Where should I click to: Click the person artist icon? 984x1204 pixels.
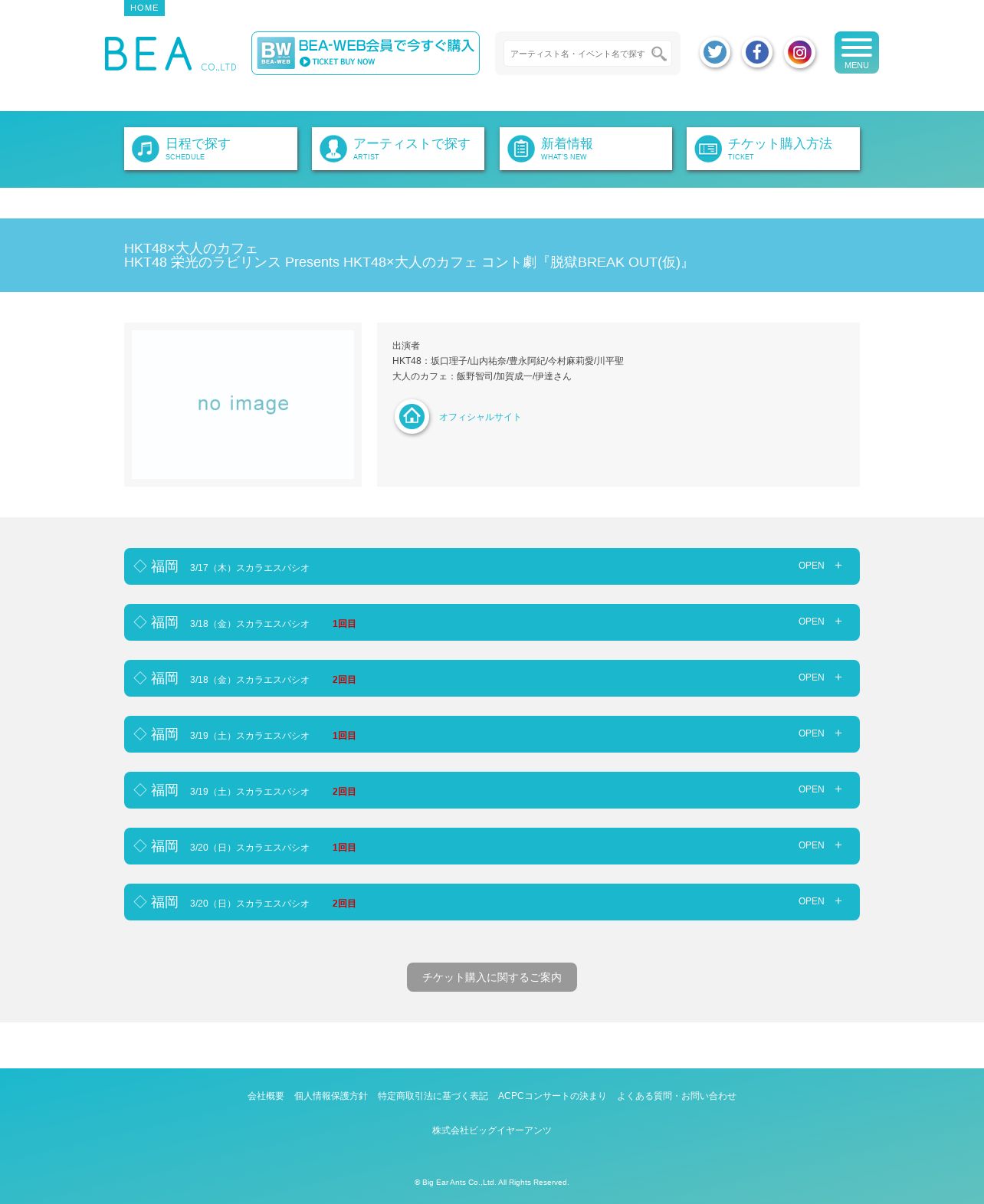pyautogui.click(x=333, y=149)
